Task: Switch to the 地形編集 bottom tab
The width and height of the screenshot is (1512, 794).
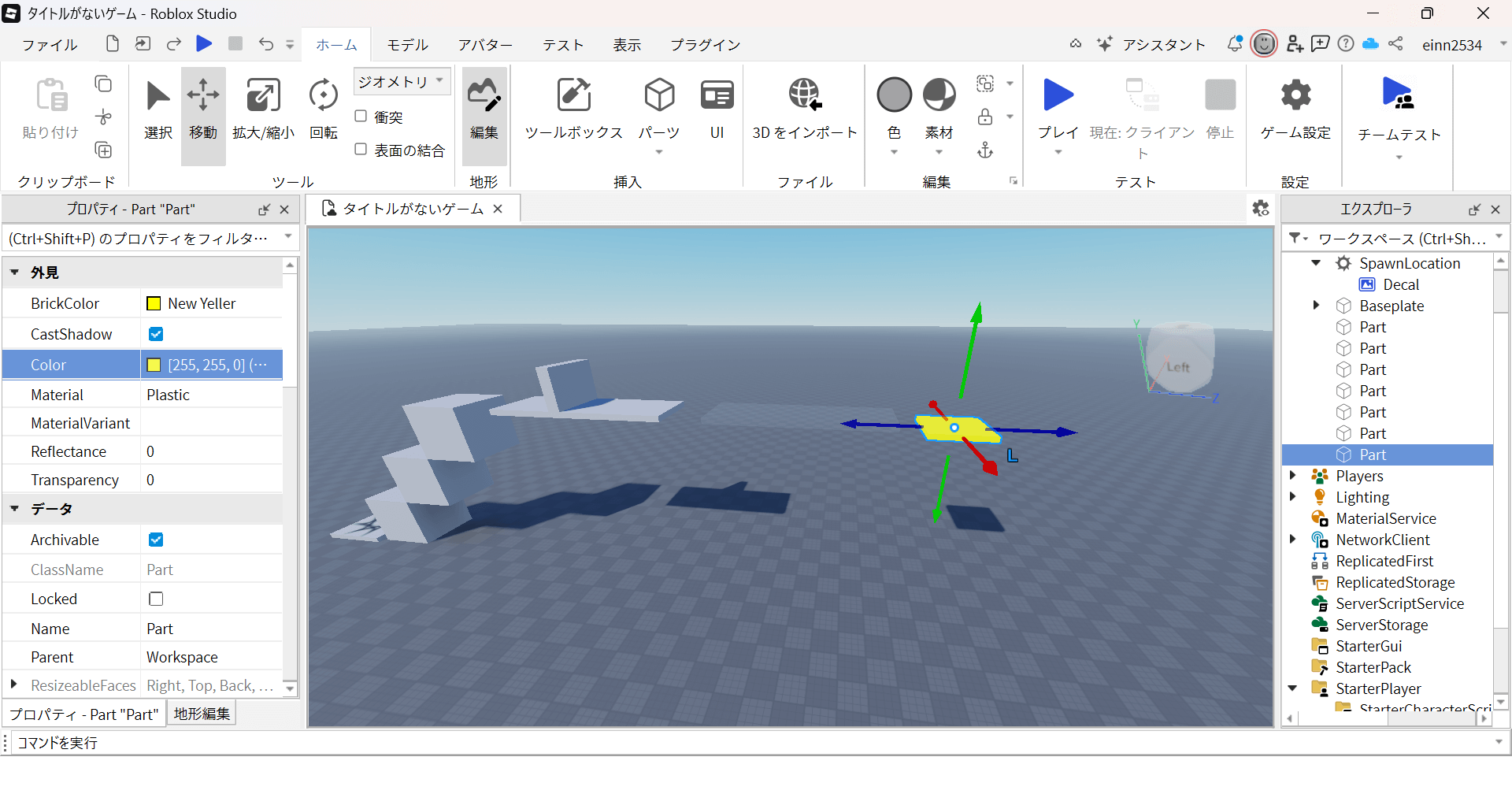Action: tap(202, 714)
